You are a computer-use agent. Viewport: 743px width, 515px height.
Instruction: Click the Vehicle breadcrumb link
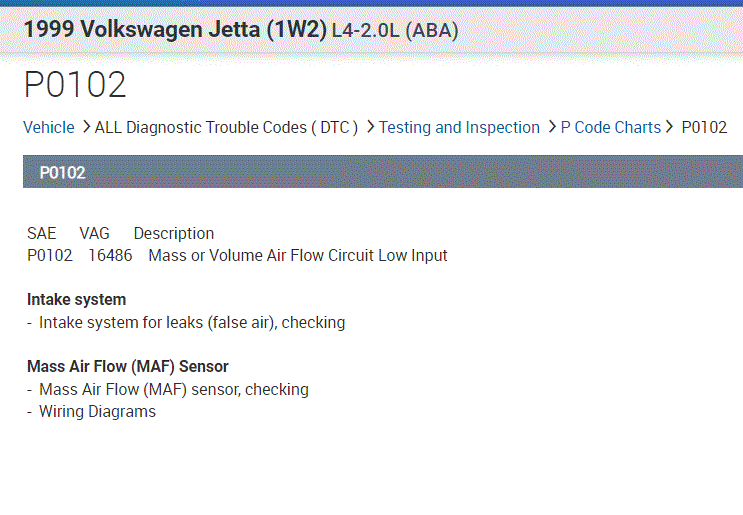coord(49,127)
